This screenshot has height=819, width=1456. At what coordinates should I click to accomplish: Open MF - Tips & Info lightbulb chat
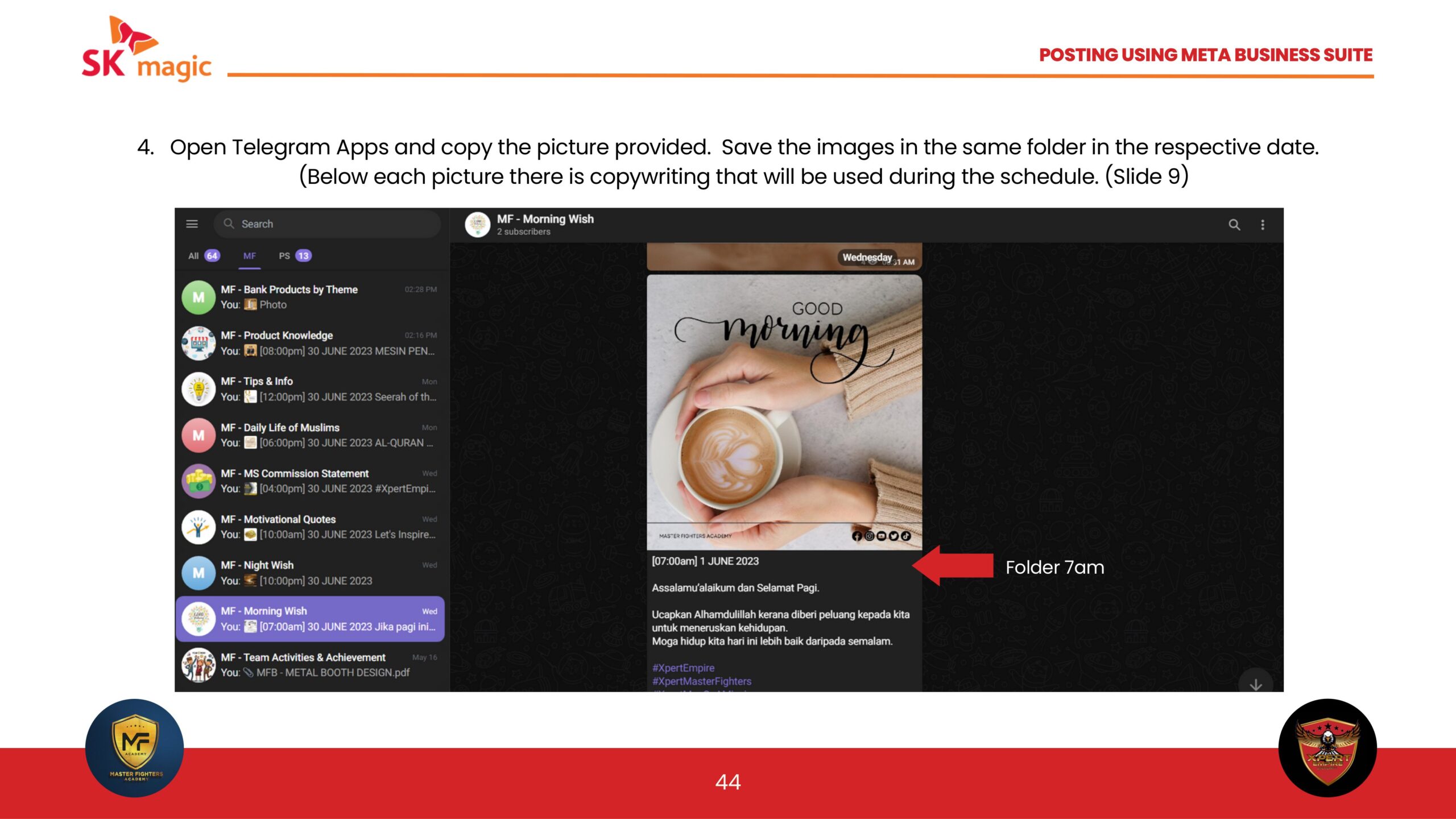pos(311,389)
